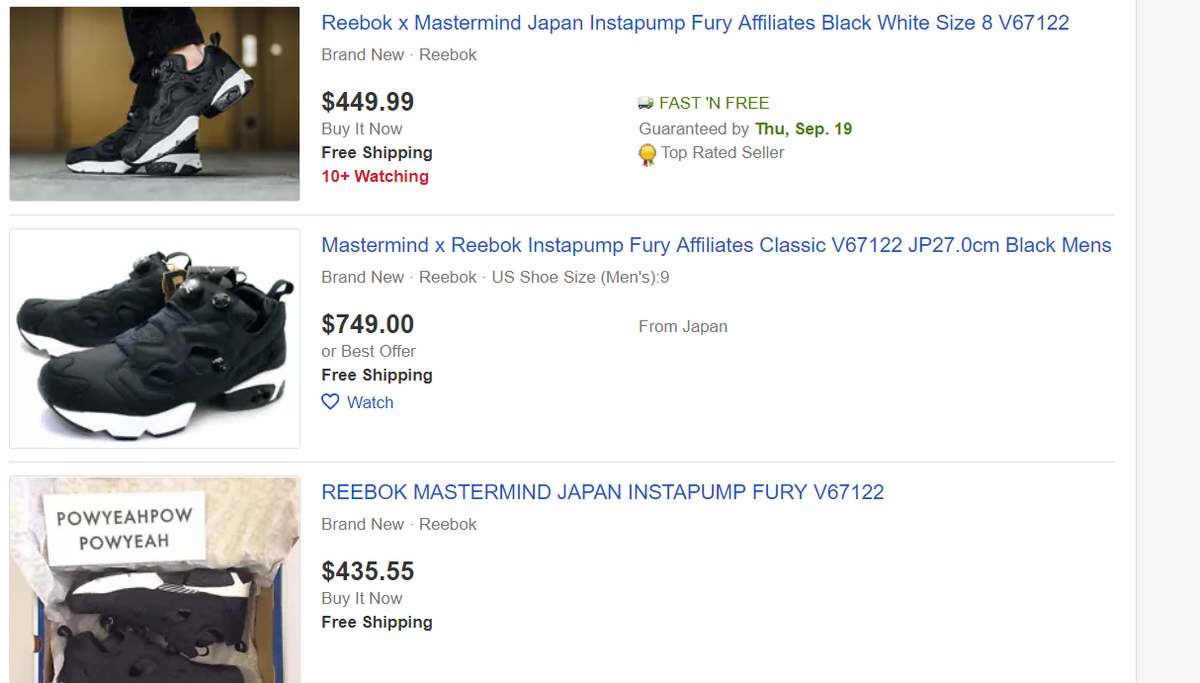Click the or Best Offer text

(x=368, y=351)
